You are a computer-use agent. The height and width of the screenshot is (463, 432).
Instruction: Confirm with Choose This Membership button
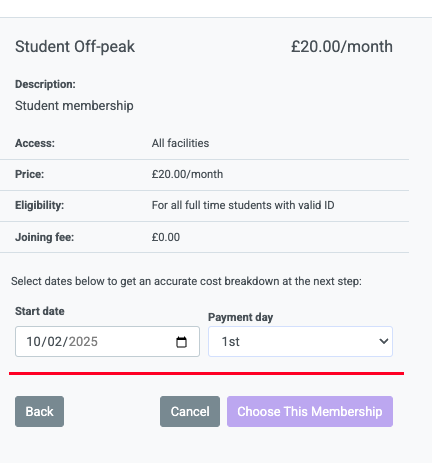tap(310, 411)
